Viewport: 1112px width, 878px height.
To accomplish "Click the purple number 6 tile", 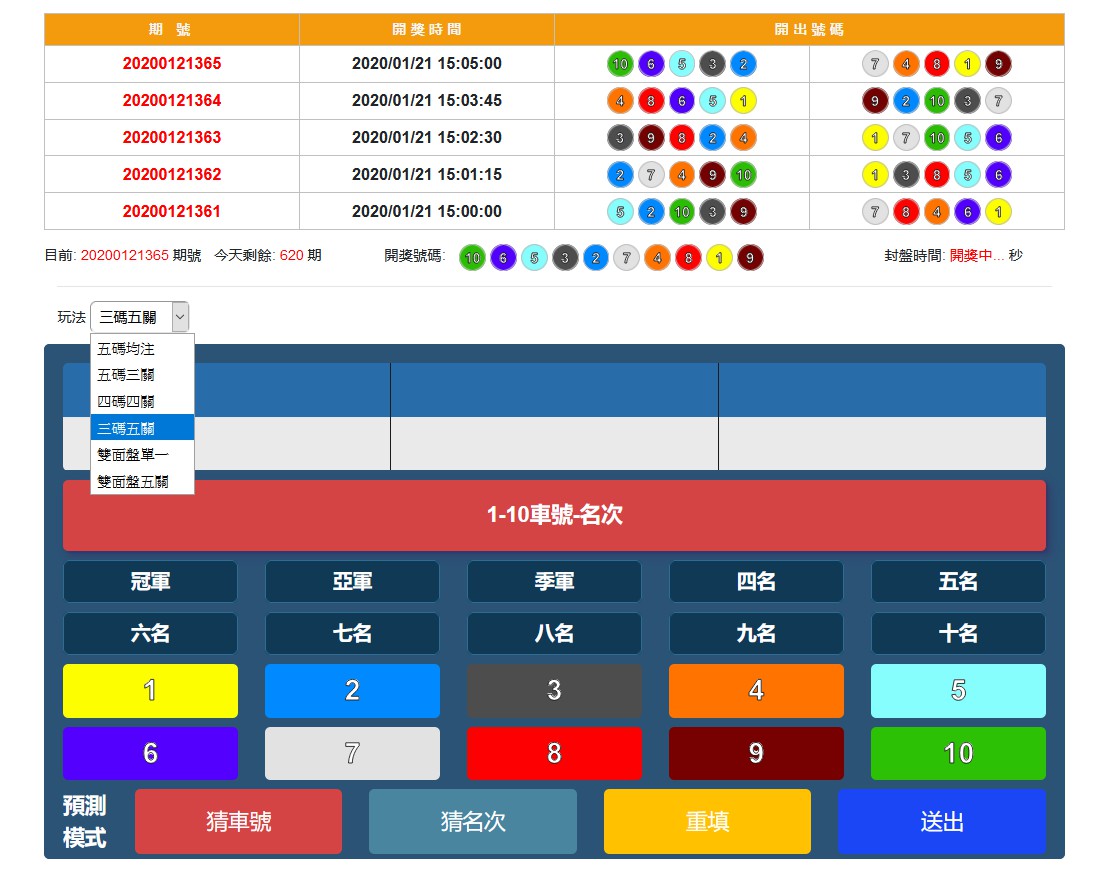I will (150, 753).
